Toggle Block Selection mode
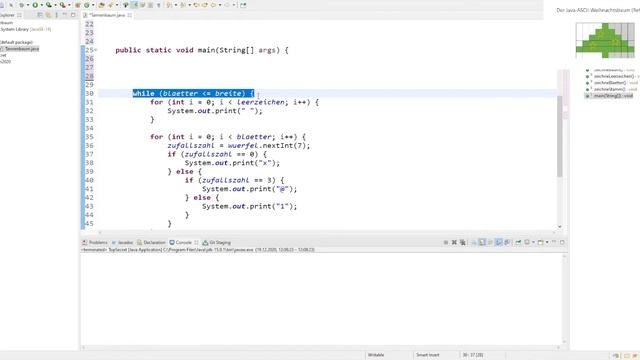This screenshot has width=640, height=360. (150, 5)
